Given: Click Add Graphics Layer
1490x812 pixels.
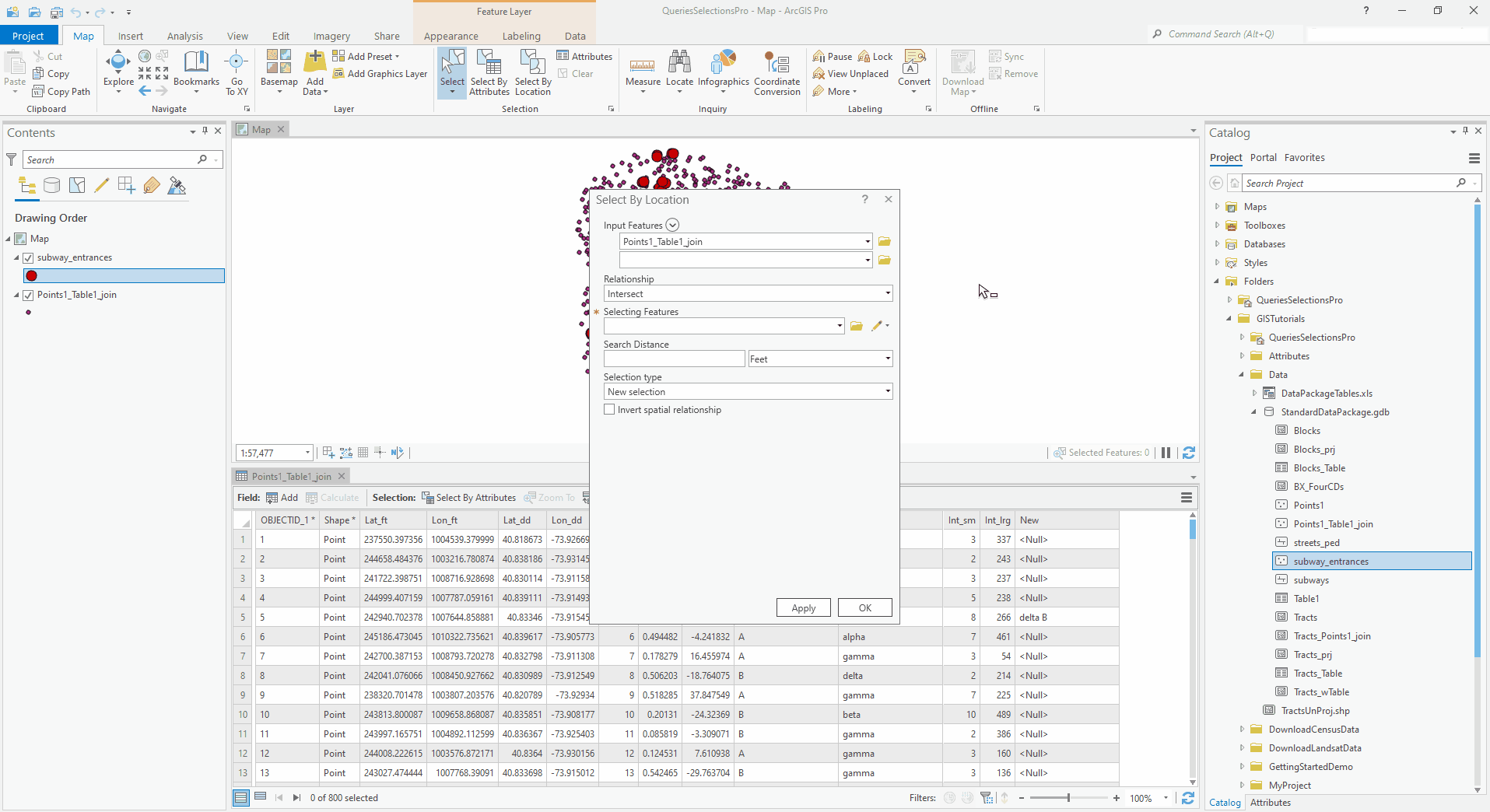Looking at the screenshot, I should click(380, 74).
